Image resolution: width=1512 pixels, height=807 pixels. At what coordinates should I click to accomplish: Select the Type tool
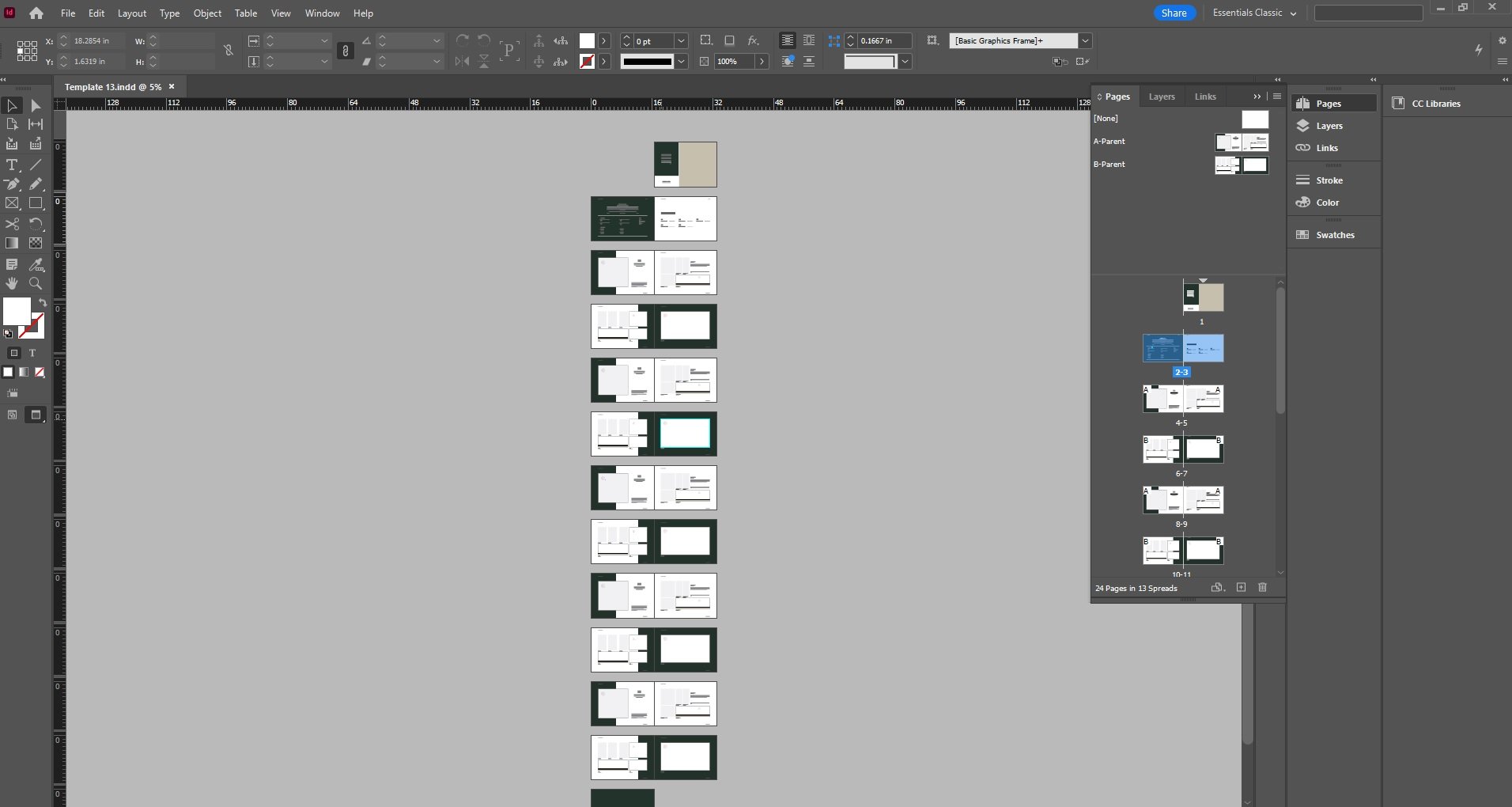click(12, 165)
